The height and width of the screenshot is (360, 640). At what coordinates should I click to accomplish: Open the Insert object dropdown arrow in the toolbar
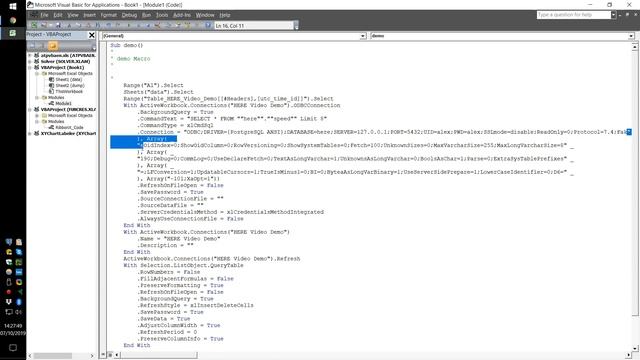coord(51,25)
